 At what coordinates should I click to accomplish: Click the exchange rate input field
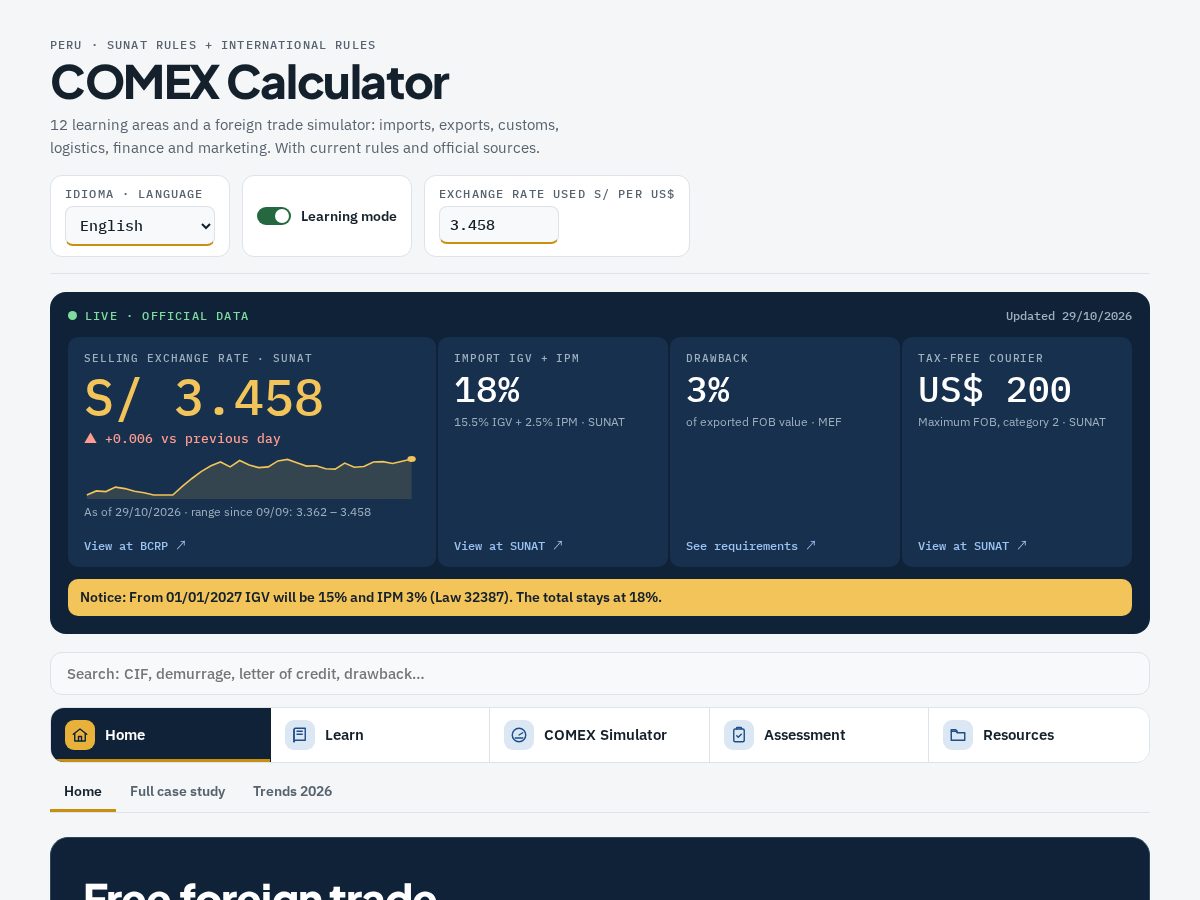pyautogui.click(x=499, y=225)
